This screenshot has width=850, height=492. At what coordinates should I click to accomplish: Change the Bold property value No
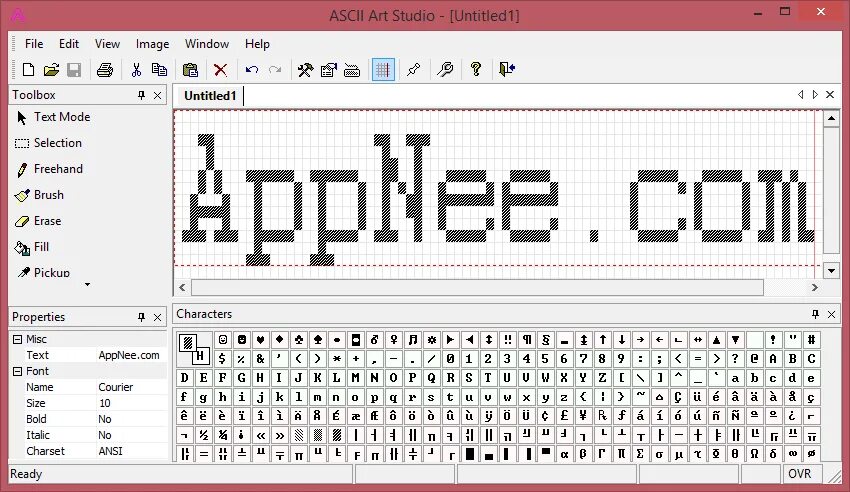coord(131,419)
